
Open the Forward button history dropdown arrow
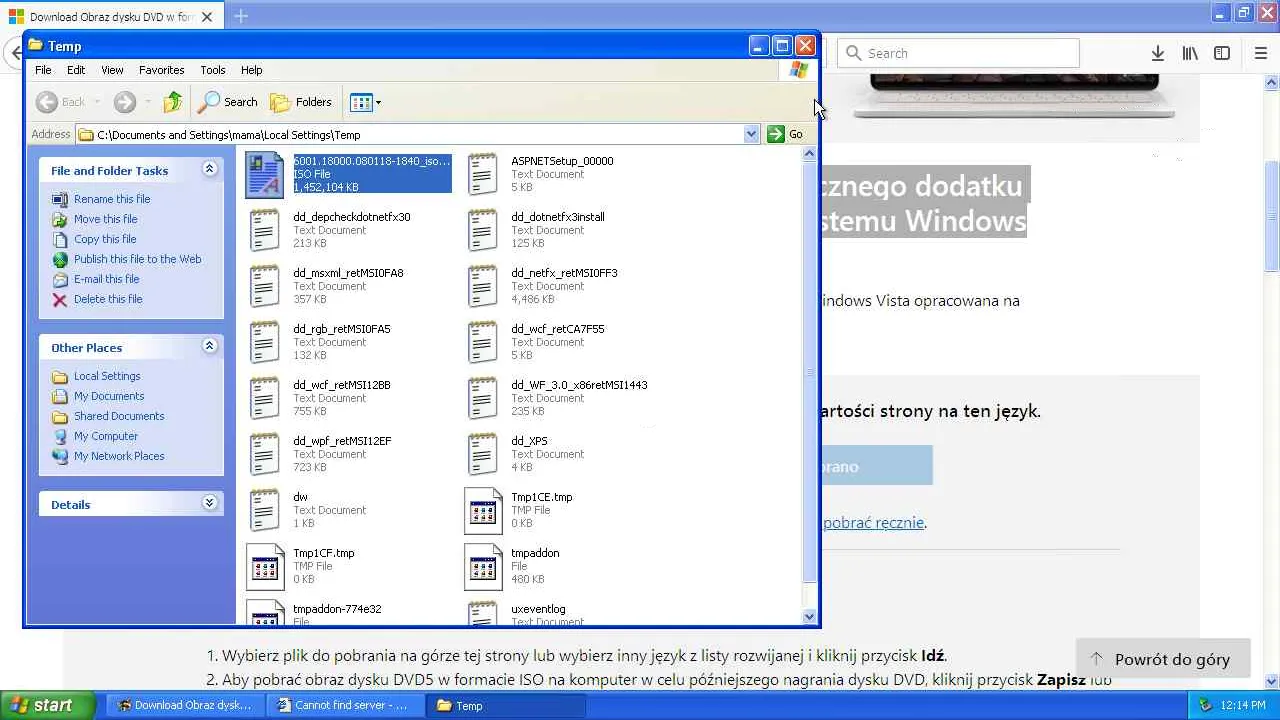pyautogui.click(x=147, y=102)
